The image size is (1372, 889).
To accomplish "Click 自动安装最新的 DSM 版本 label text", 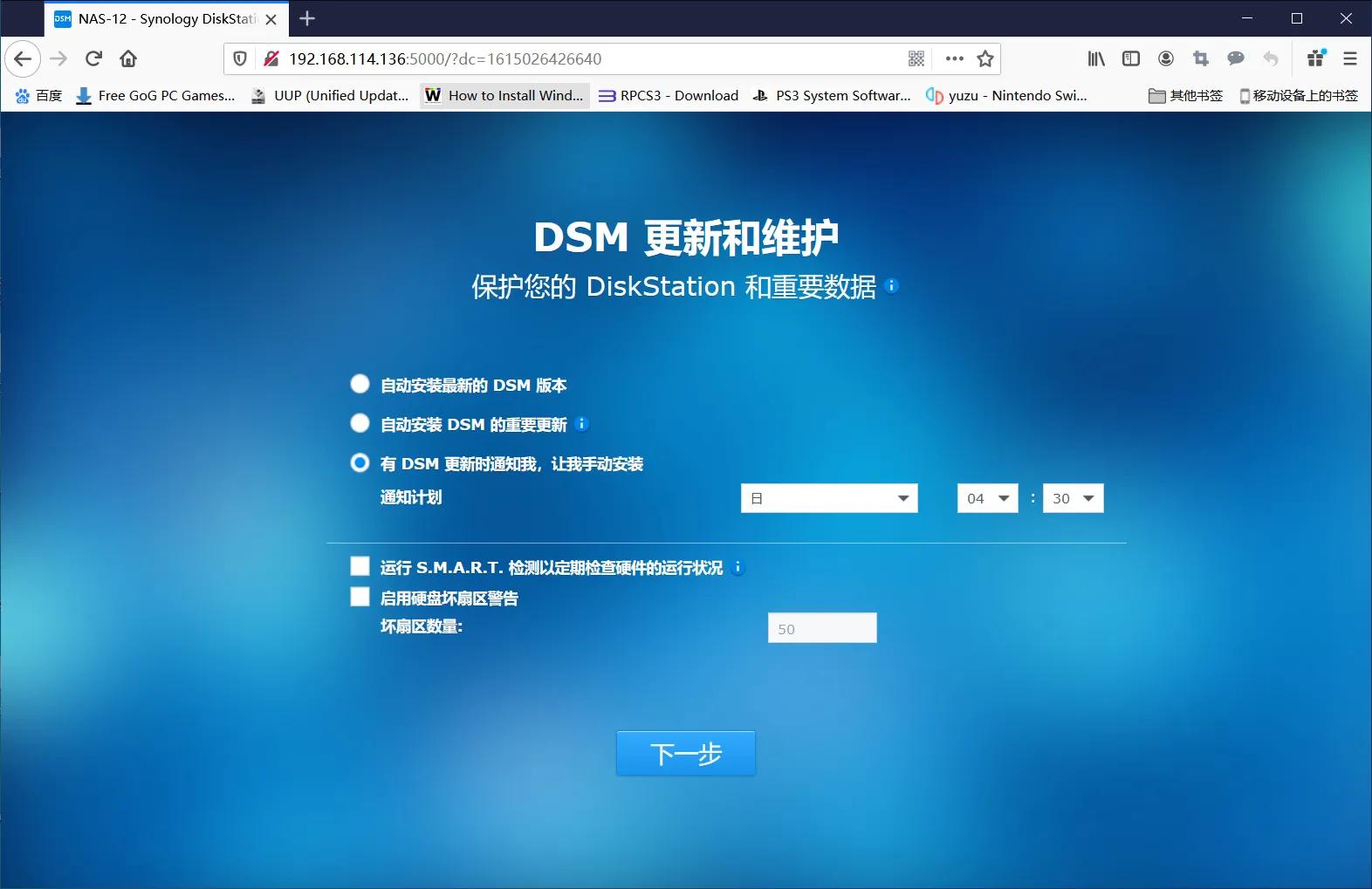I will 474,385.
